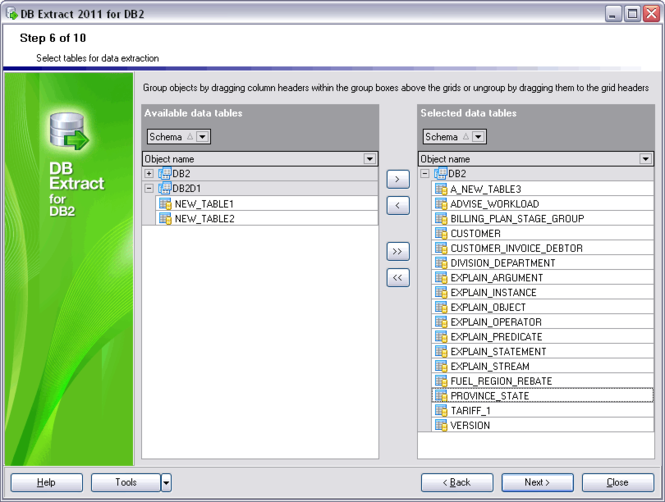665x502 pixels.
Task: Click the table icon beside EXPLAIN_STREAM
Action: coord(441,366)
